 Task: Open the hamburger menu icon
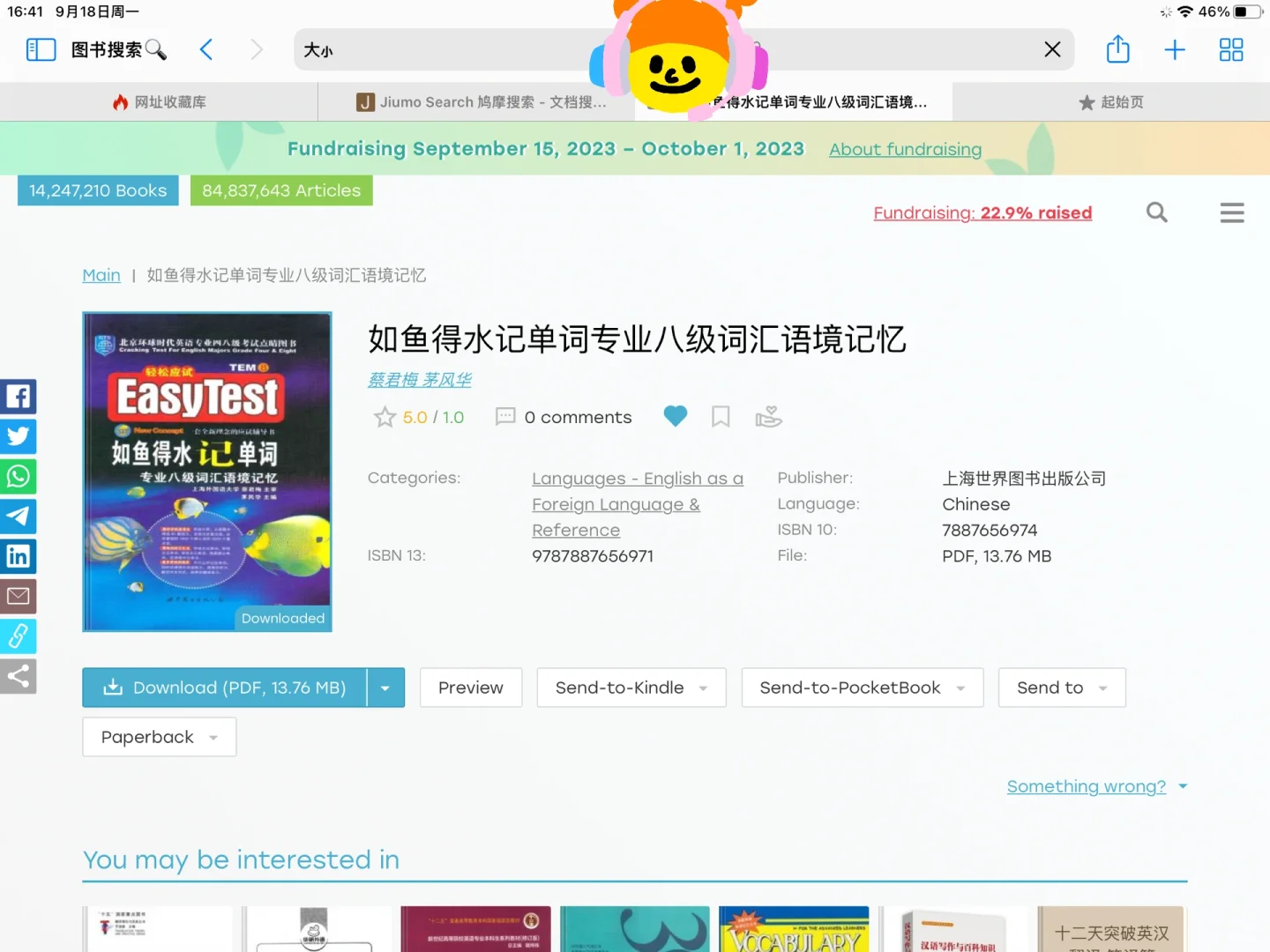(x=1232, y=212)
